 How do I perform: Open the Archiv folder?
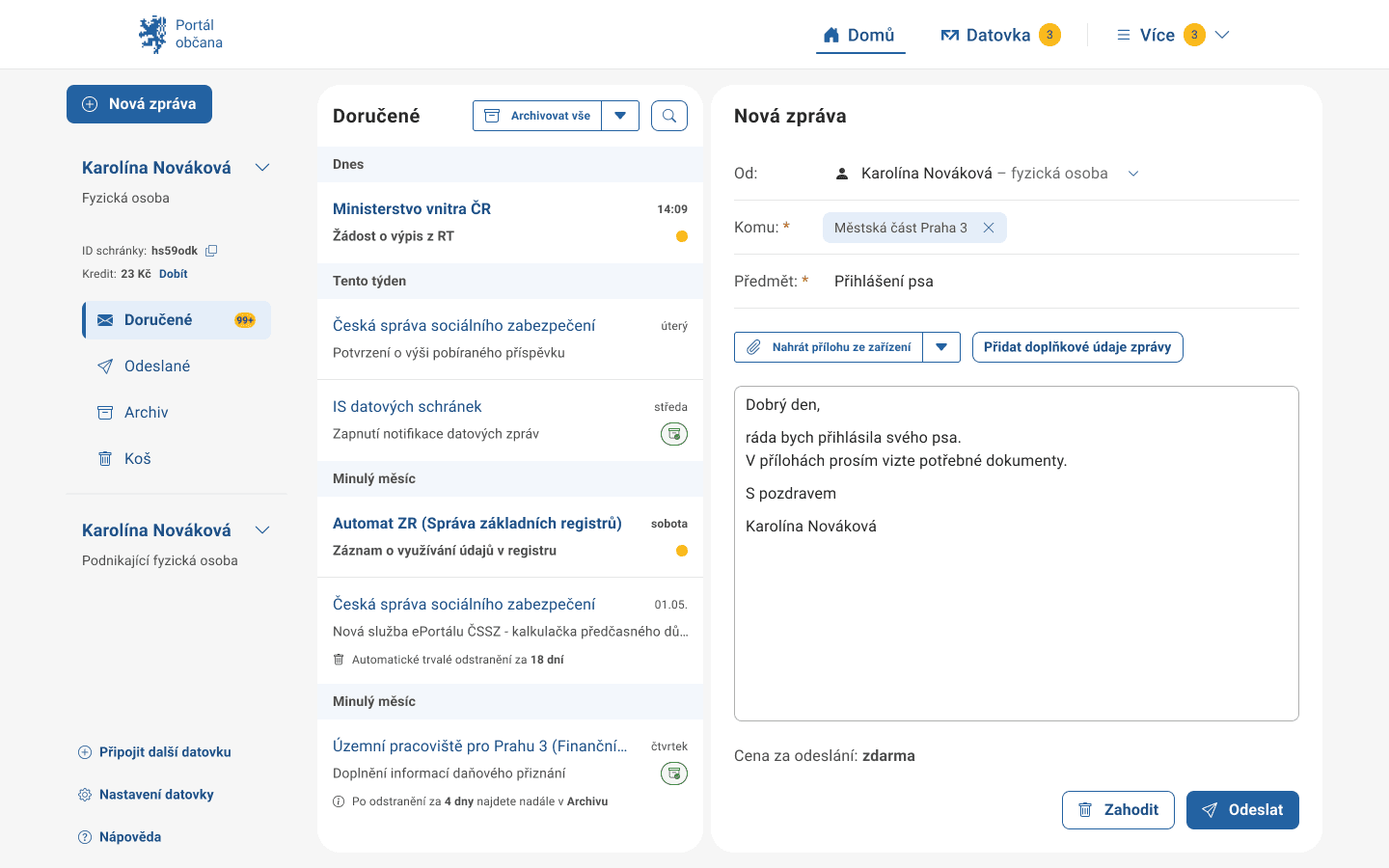tap(146, 413)
